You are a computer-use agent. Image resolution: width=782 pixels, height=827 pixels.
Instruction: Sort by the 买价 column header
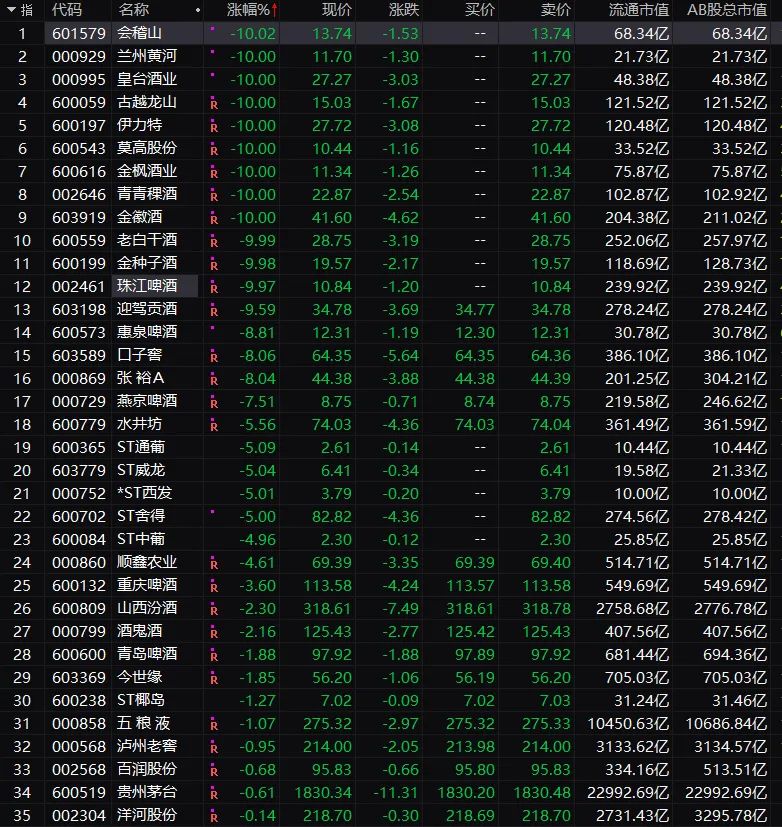point(480,9)
